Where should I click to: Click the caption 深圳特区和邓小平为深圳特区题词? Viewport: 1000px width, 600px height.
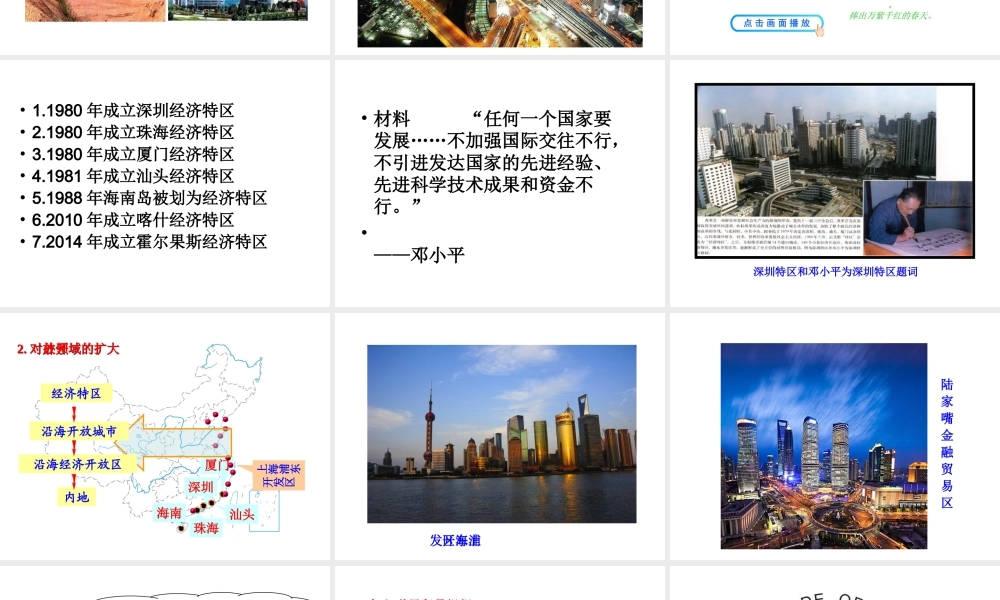[835, 272]
